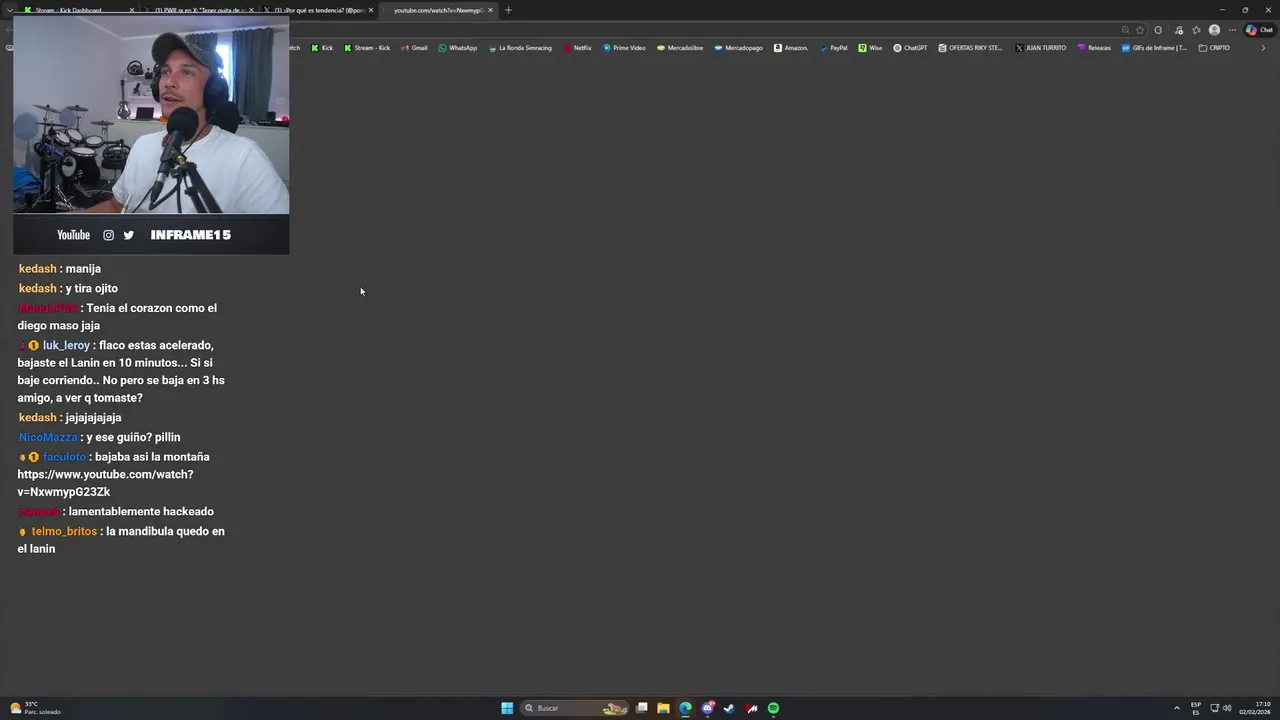The width and height of the screenshot is (1280, 720).
Task: Open Spotify from the taskbar
Action: tap(773, 708)
